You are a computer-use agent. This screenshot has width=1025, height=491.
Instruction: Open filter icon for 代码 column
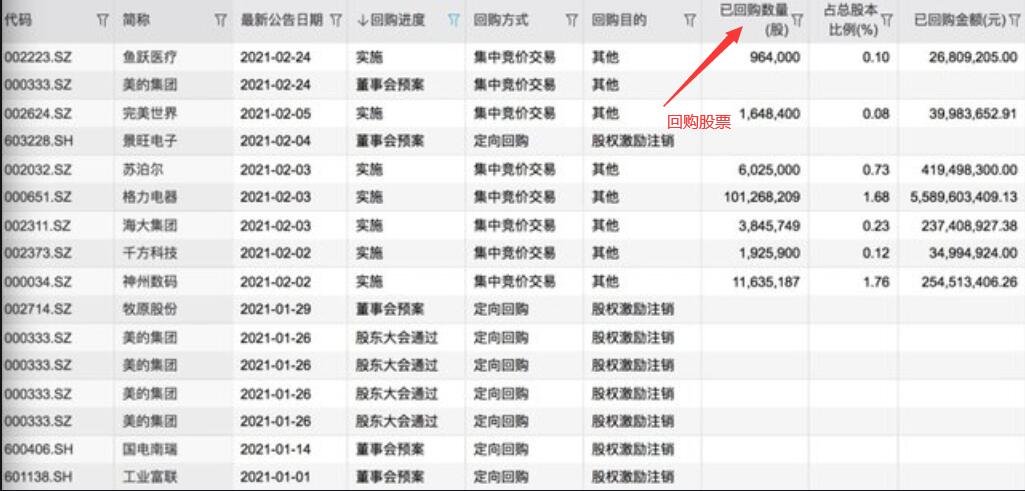click(x=103, y=21)
